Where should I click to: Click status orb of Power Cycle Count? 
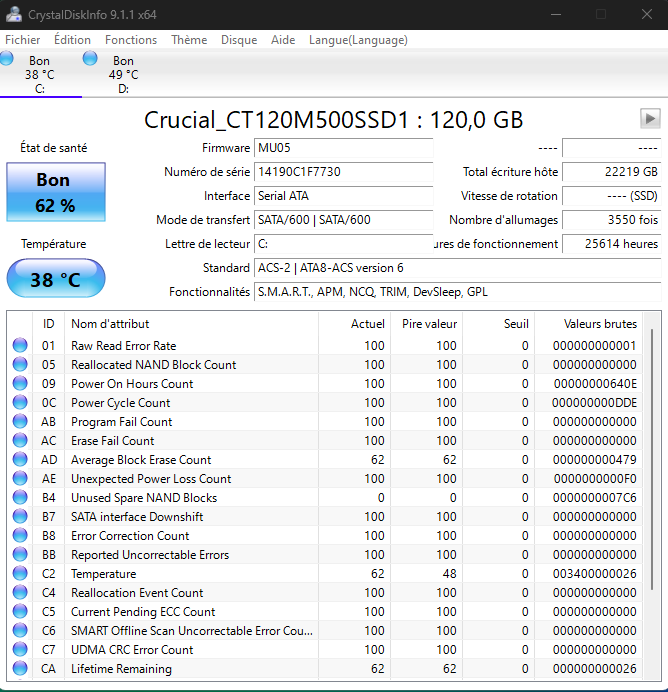20,402
